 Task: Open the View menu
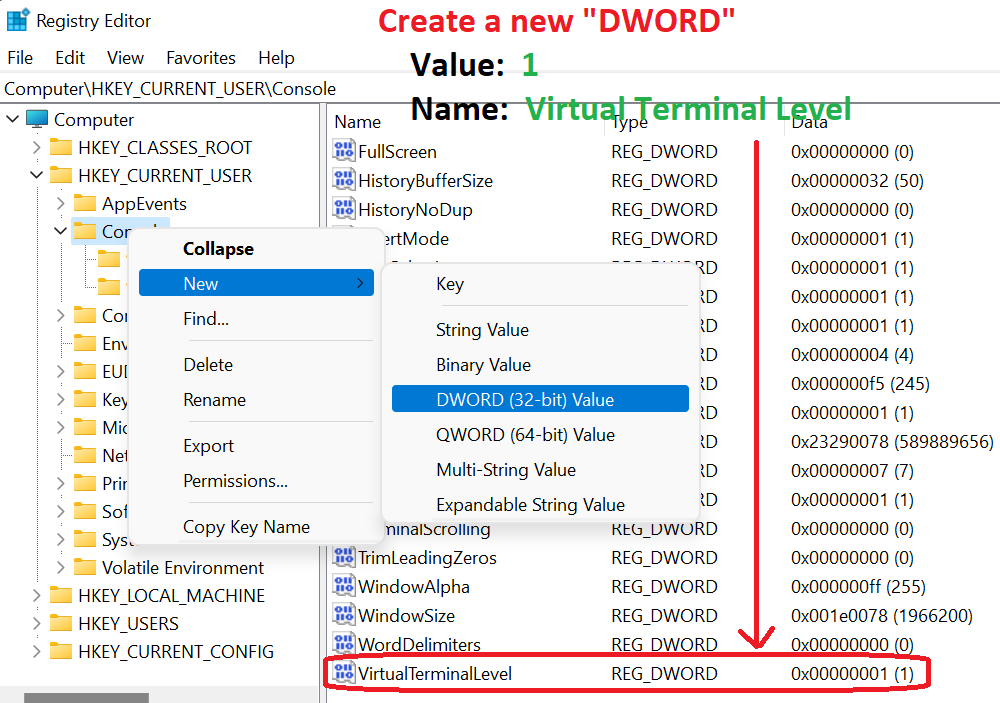point(126,58)
